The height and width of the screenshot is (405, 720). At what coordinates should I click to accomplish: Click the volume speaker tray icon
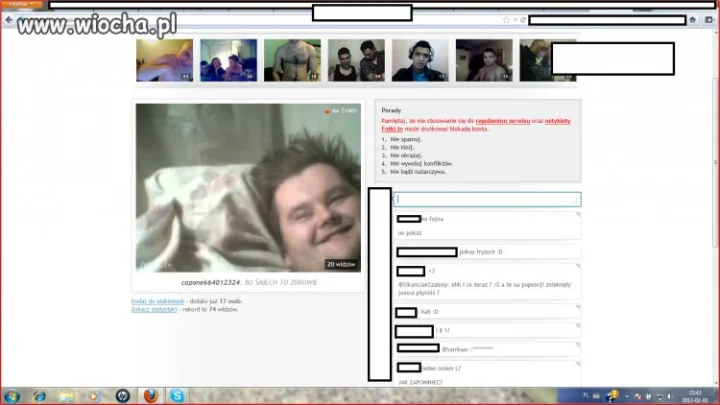pos(670,396)
